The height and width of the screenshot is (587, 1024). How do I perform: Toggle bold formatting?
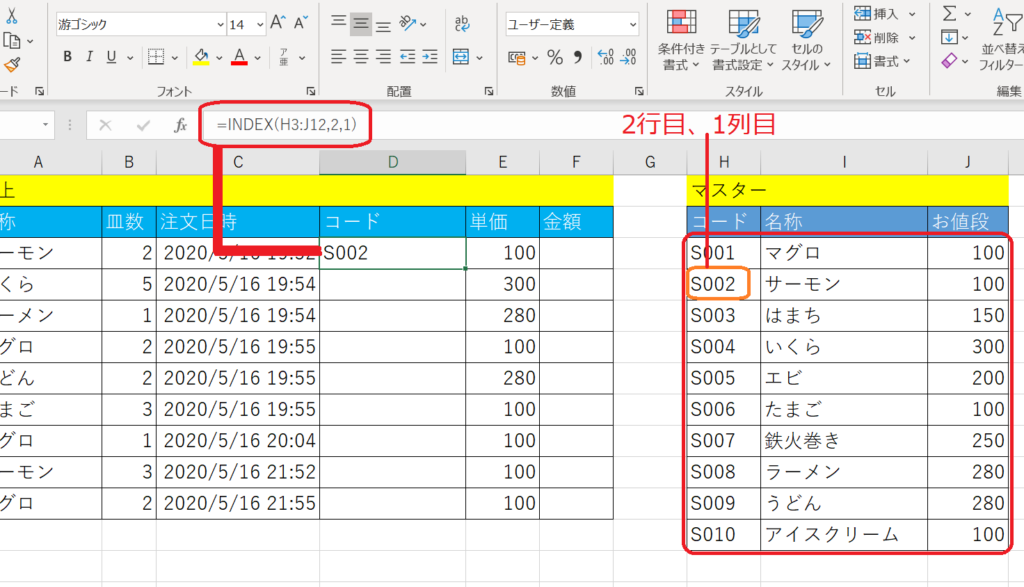[x=67, y=57]
